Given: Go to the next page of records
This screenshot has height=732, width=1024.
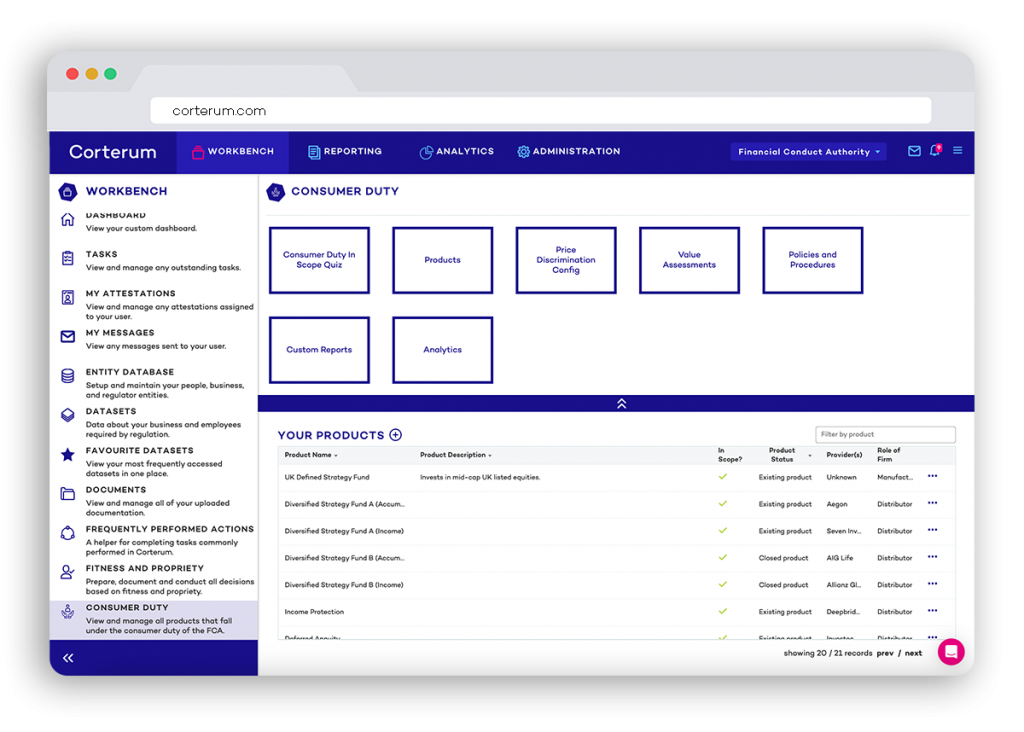Looking at the screenshot, I should click(x=914, y=653).
